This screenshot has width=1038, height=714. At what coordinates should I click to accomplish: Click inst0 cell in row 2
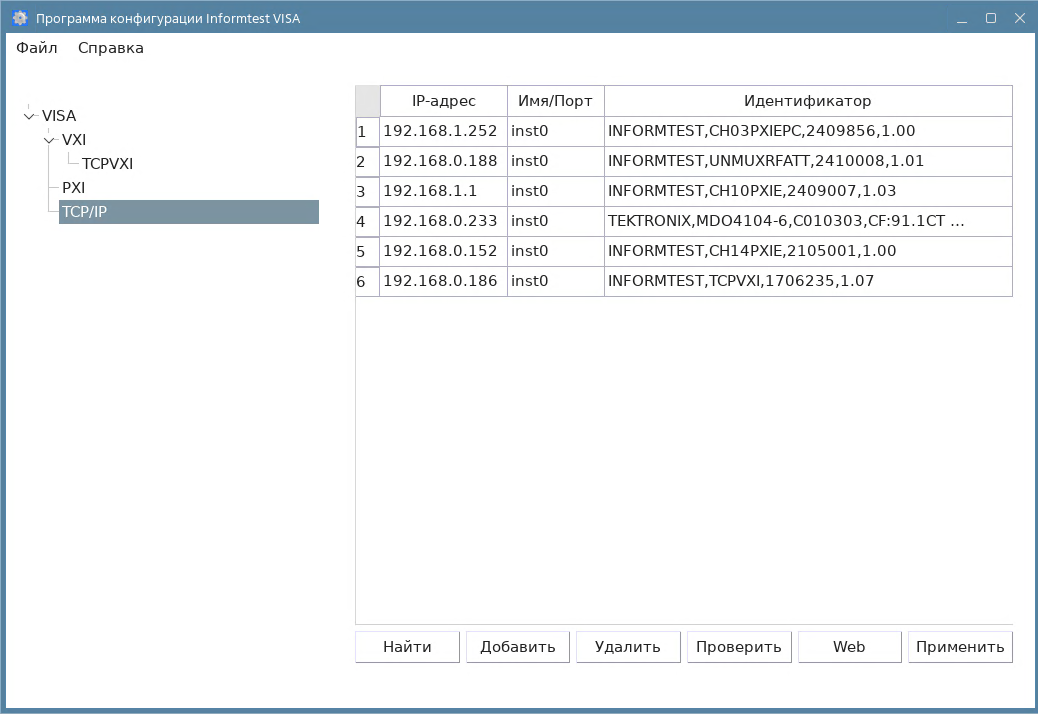[555, 161]
